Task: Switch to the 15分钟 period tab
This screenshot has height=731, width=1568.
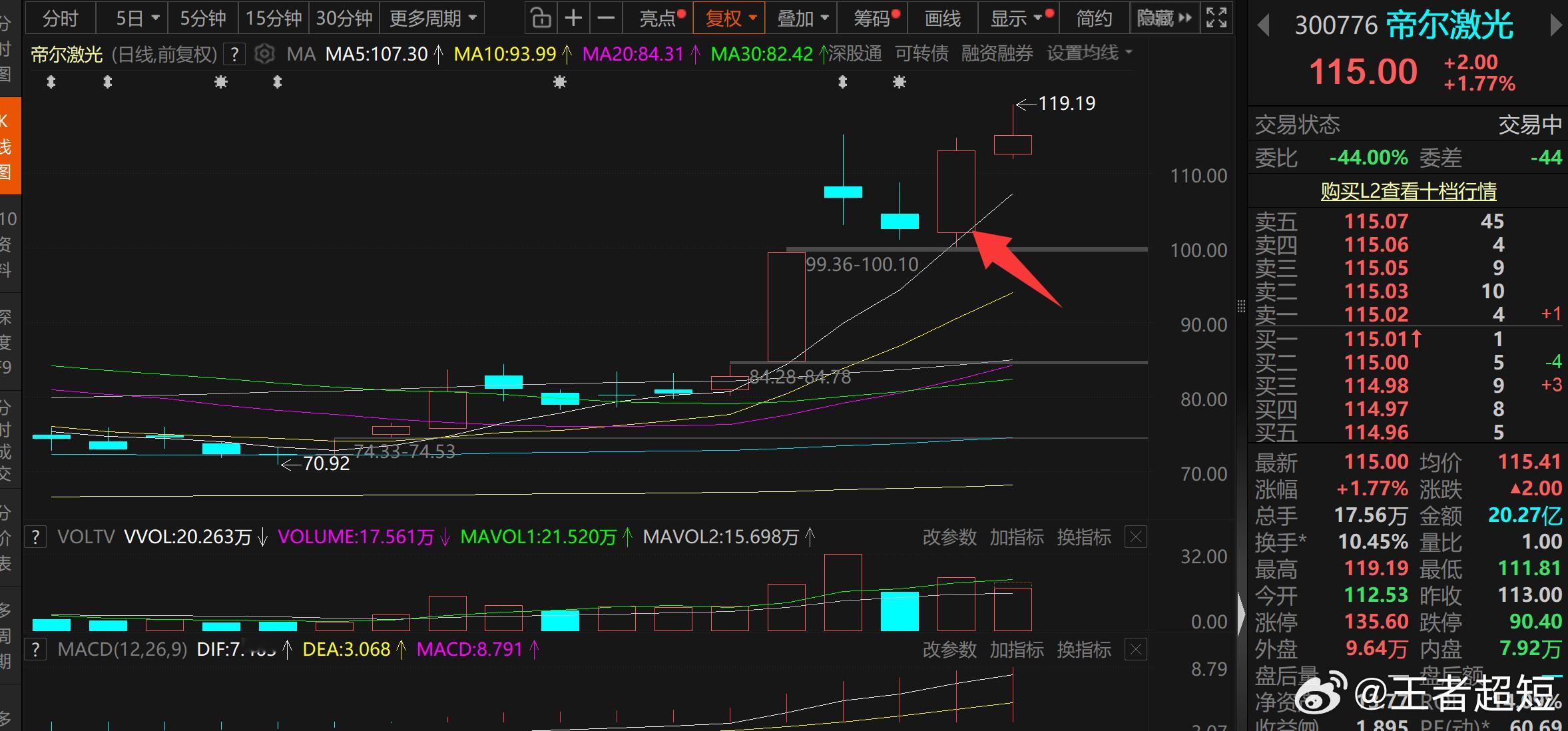Action: click(x=273, y=18)
